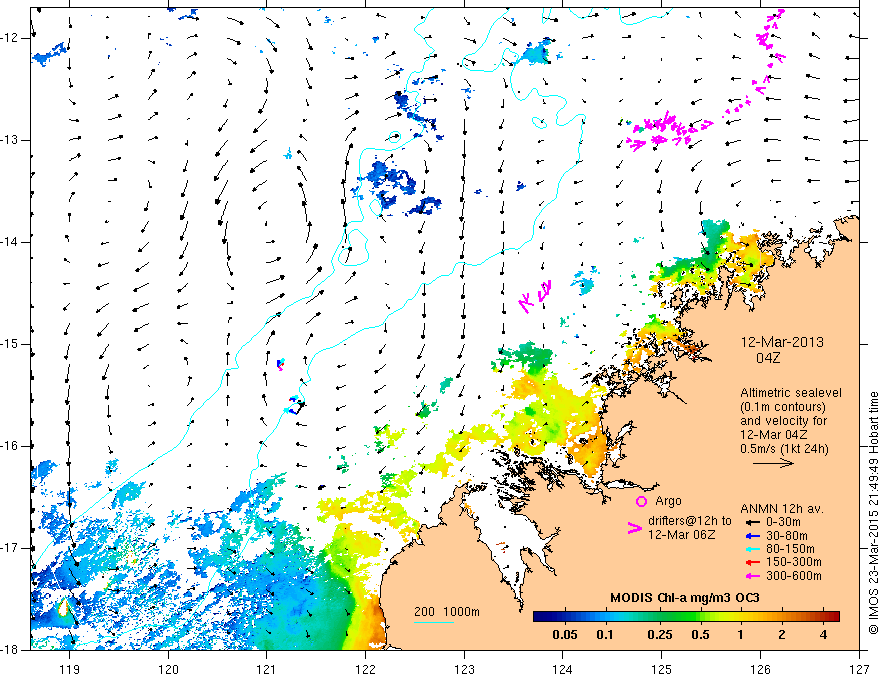The image size is (880, 680).
Task: Click the "12-Mar 06Z" legend label
Action: [x=681, y=535]
